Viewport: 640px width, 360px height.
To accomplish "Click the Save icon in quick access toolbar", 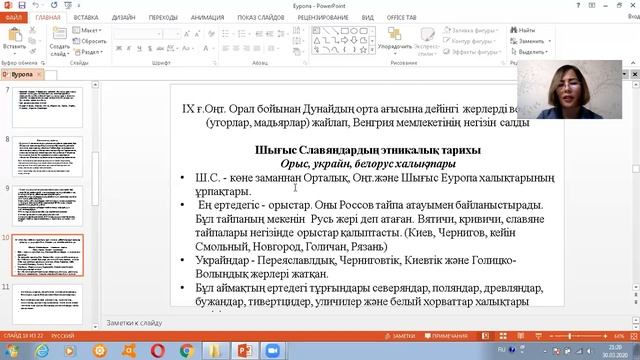I will pos(22,5).
